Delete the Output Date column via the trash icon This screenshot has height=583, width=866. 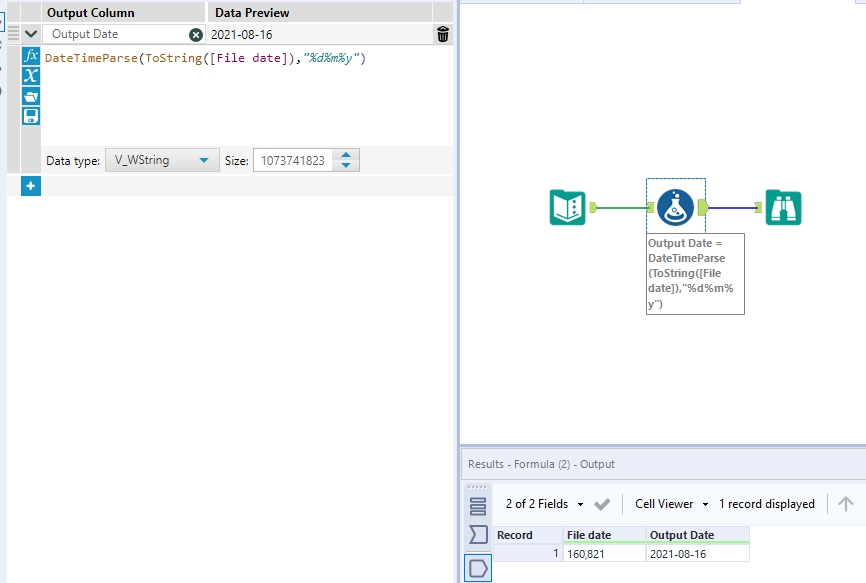441,33
